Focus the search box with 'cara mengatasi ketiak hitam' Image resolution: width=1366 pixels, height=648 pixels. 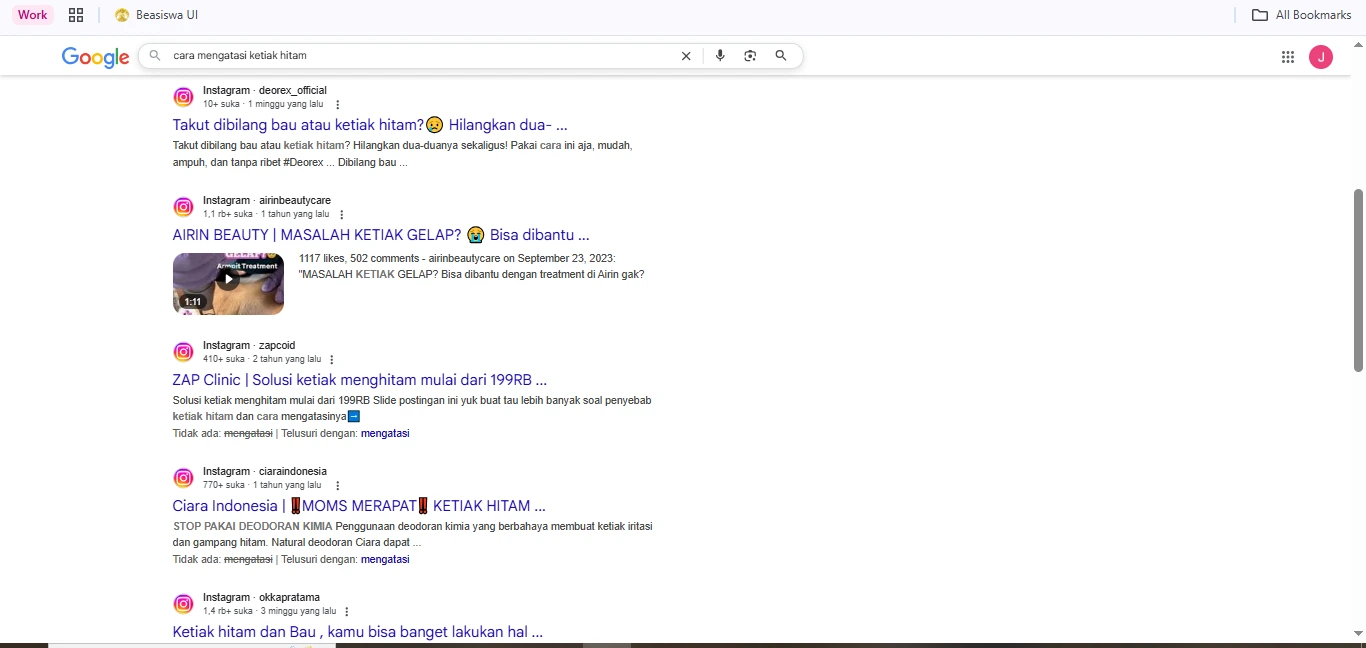click(420, 56)
